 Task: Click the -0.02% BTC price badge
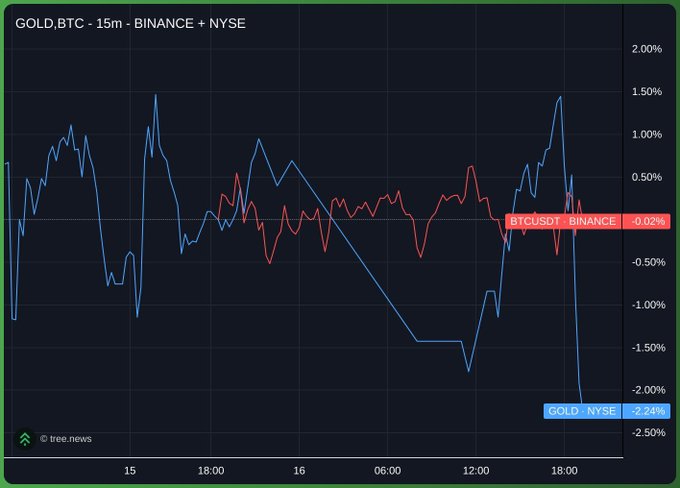tap(647, 221)
